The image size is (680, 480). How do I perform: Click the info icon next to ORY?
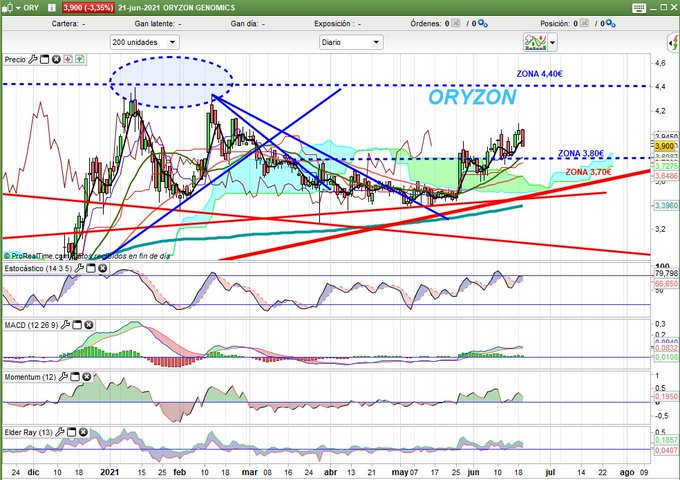coord(52,8)
